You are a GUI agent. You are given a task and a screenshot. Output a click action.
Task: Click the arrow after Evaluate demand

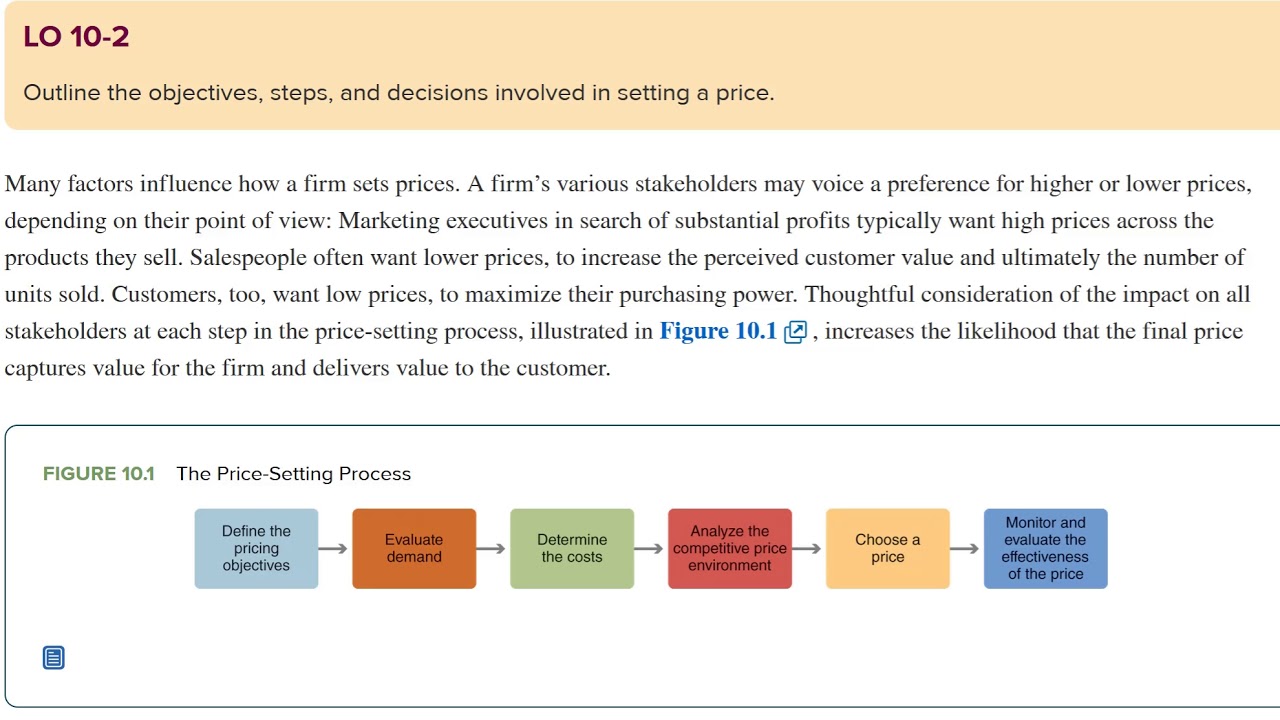click(x=492, y=549)
